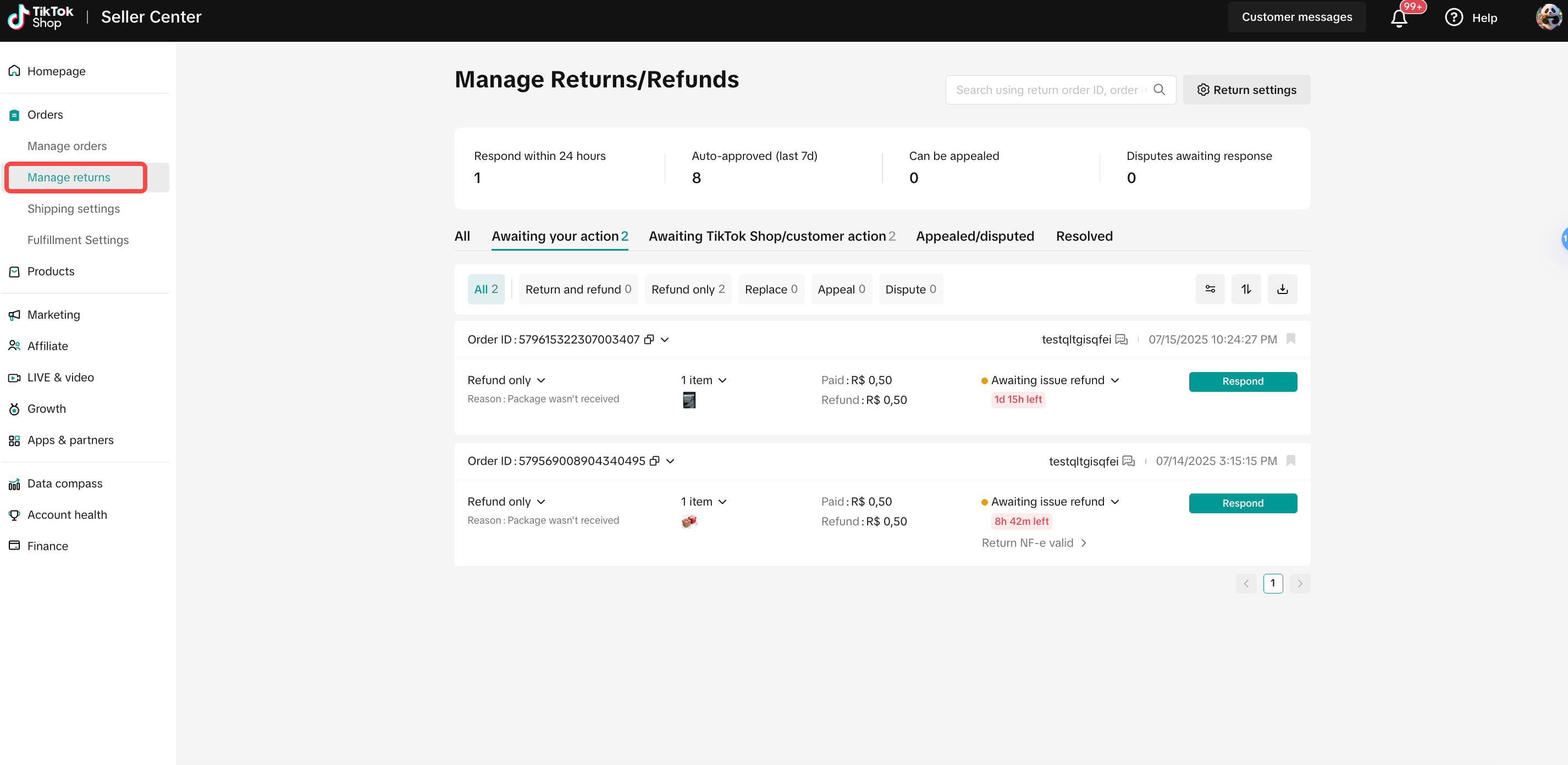This screenshot has width=1568, height=765.
Task: Toggle bookmark flag on first order
Action: [1290, 339]
